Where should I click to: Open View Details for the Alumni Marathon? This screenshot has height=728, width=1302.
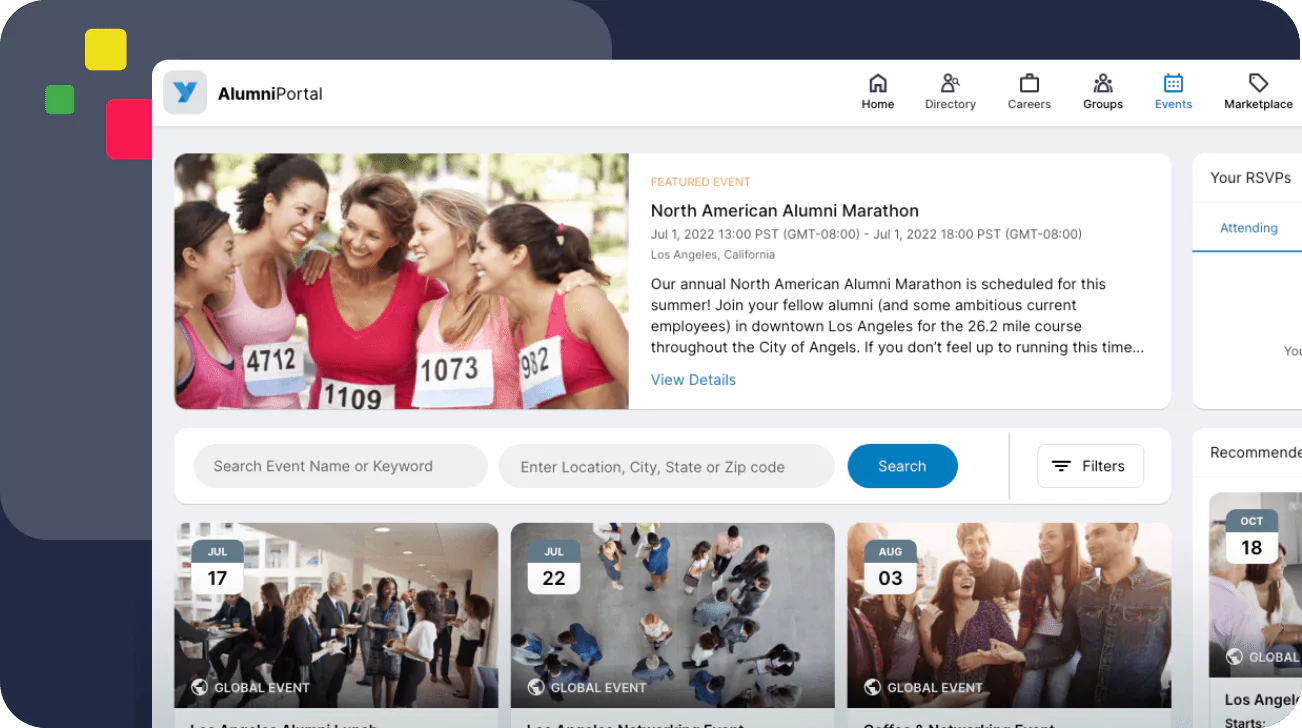(693, 379)
